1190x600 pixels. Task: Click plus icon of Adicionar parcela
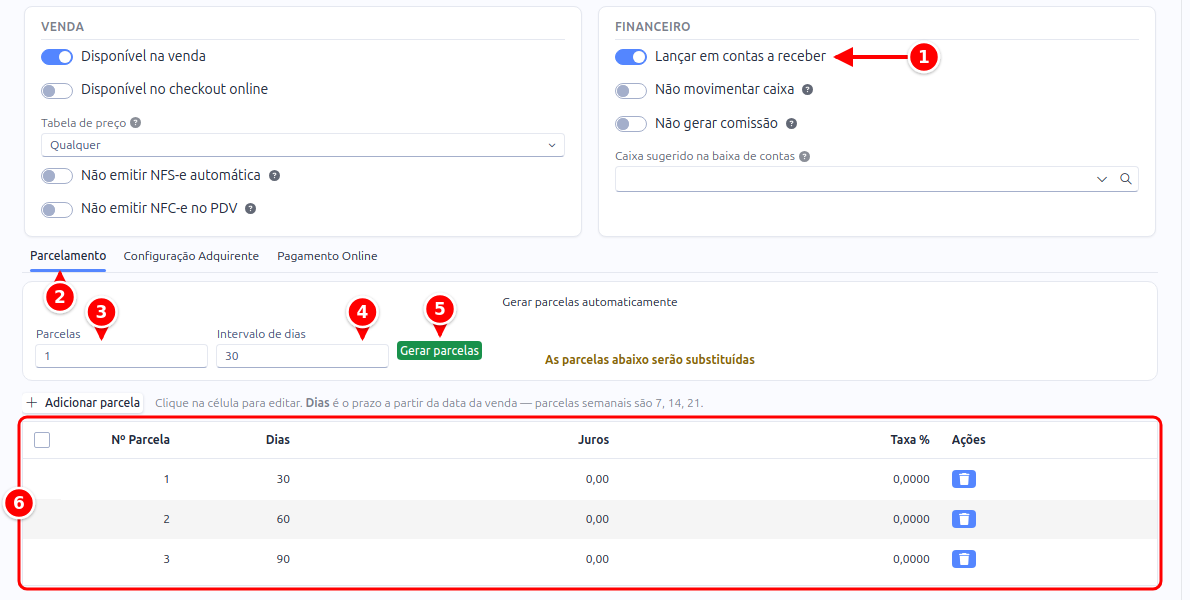pyautogui.click(x=32, y=403)
